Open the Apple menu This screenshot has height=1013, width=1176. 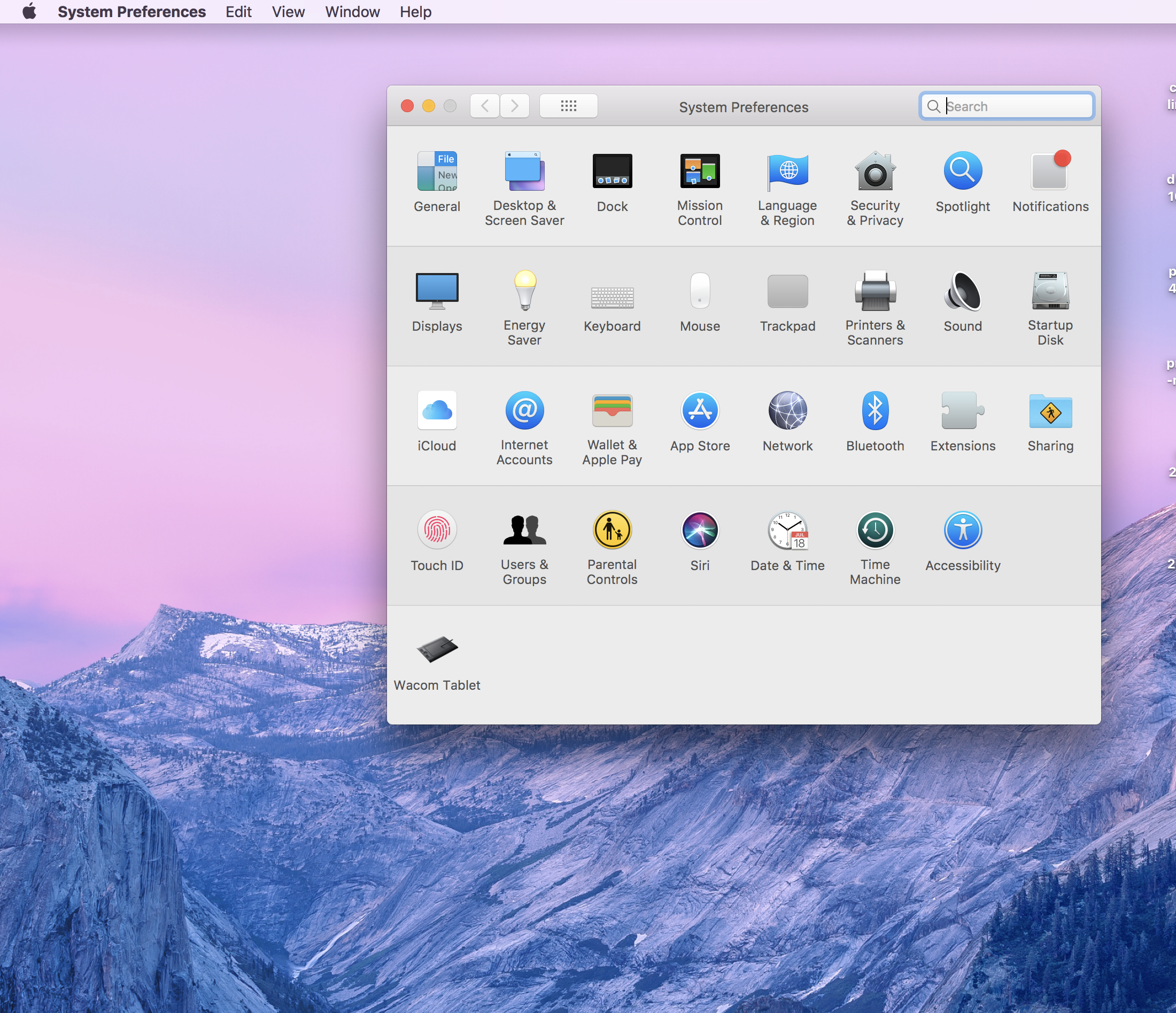tap(29, 11)
